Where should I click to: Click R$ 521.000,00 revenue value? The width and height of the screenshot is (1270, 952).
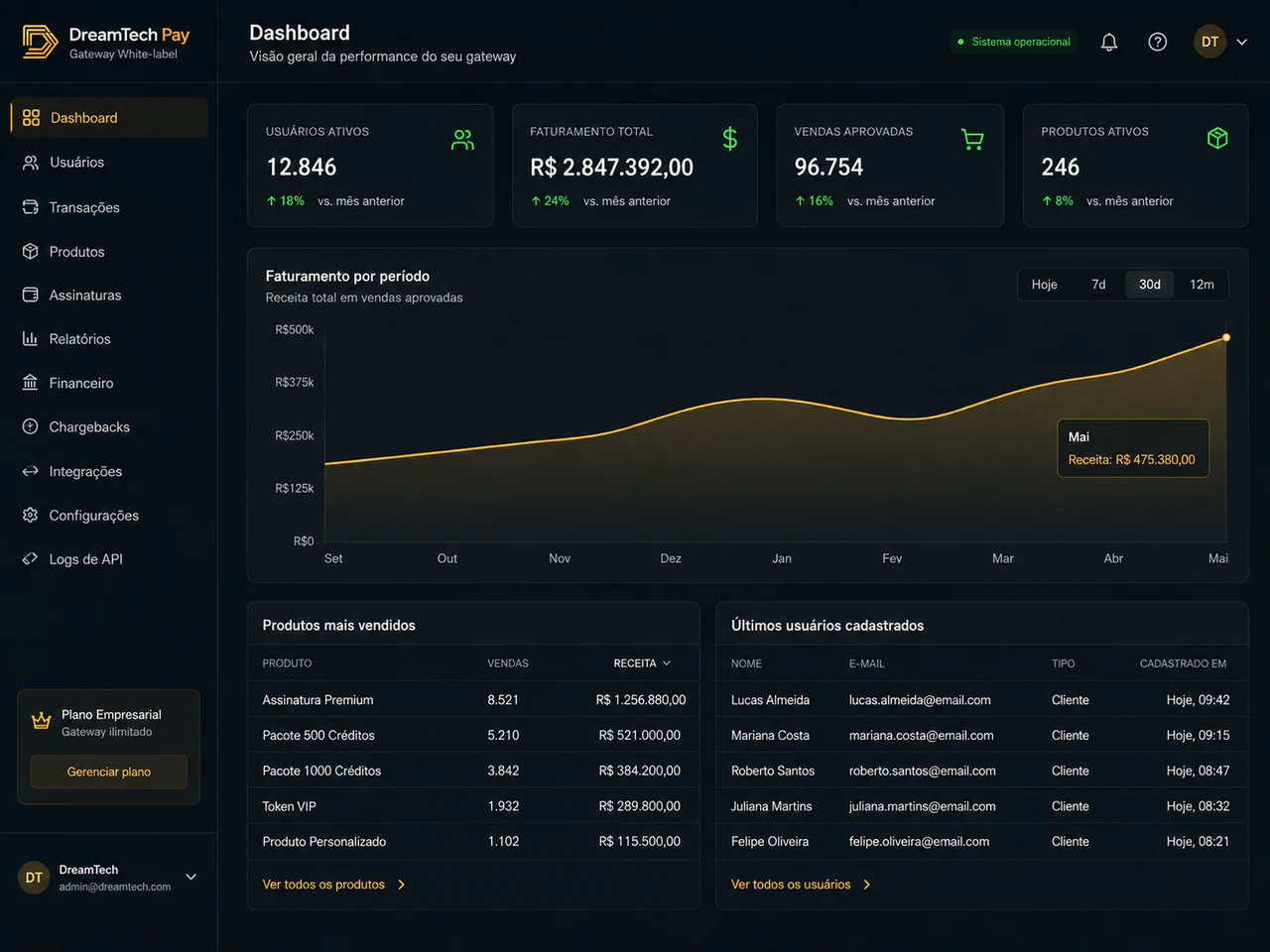coord(640,736)
